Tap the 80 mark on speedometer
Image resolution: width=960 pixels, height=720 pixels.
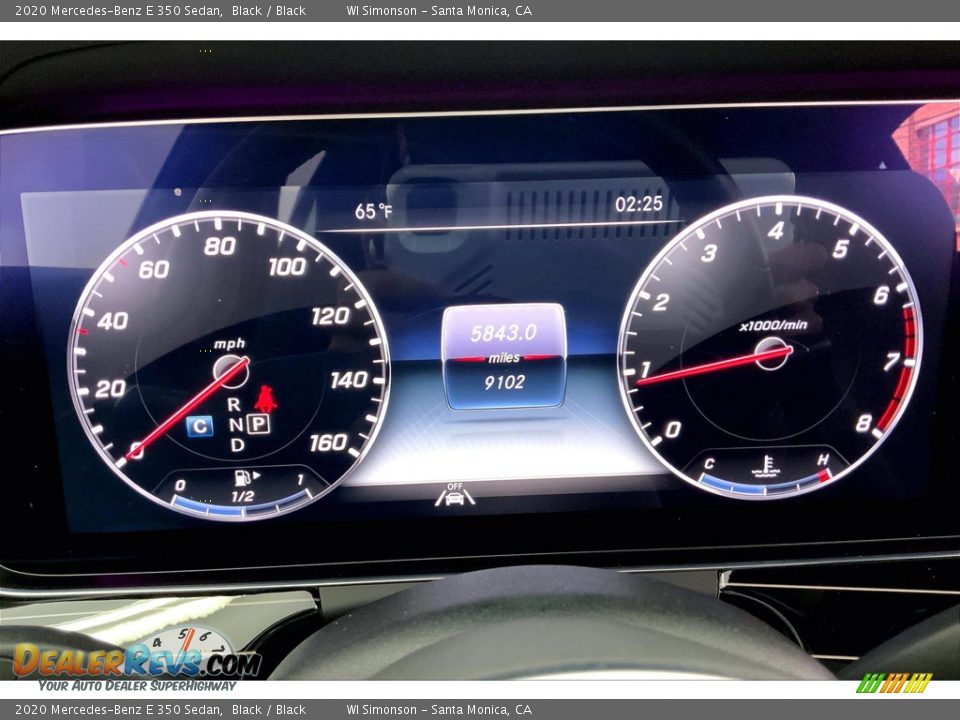tap(220, 246)
